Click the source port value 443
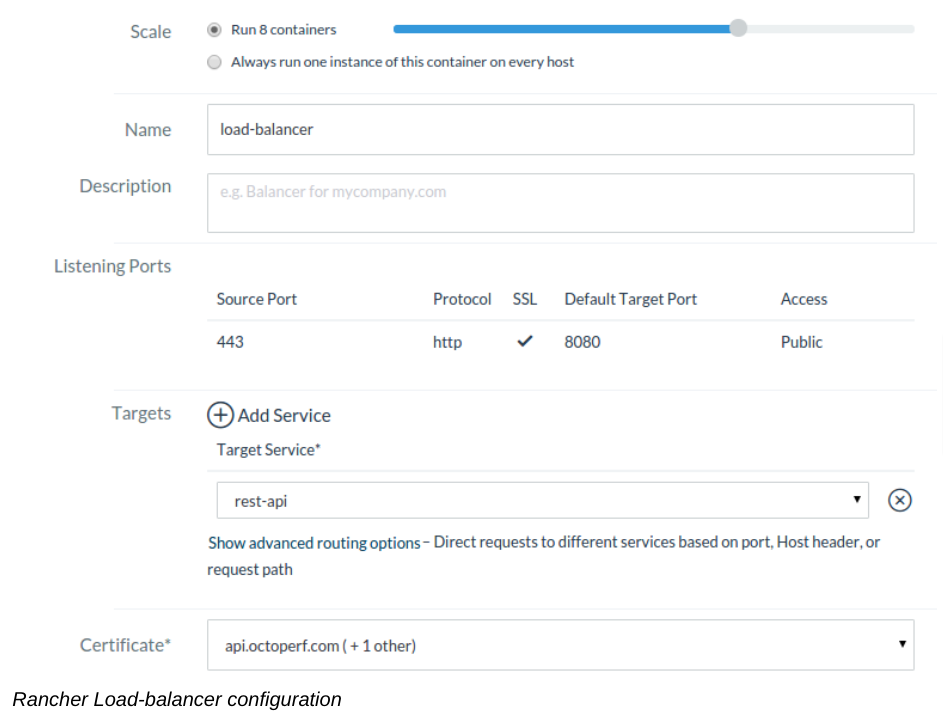Image resolution: width=943 pixels, height=714 pixels. point(230,342)
